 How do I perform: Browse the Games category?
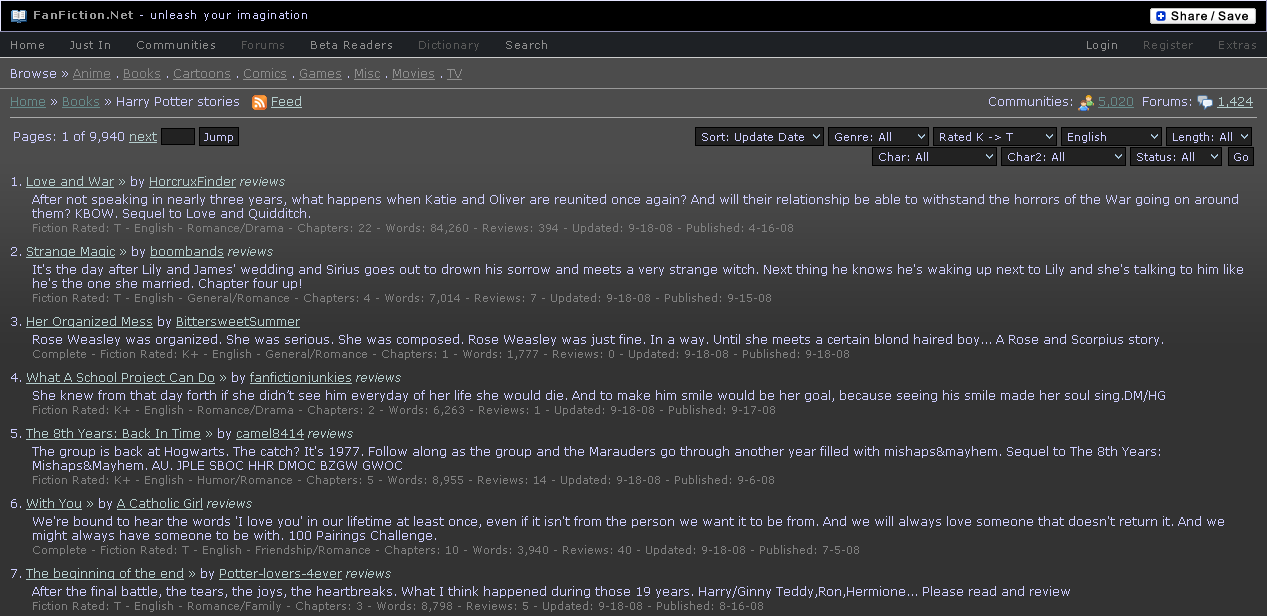(x=320, y=74)
